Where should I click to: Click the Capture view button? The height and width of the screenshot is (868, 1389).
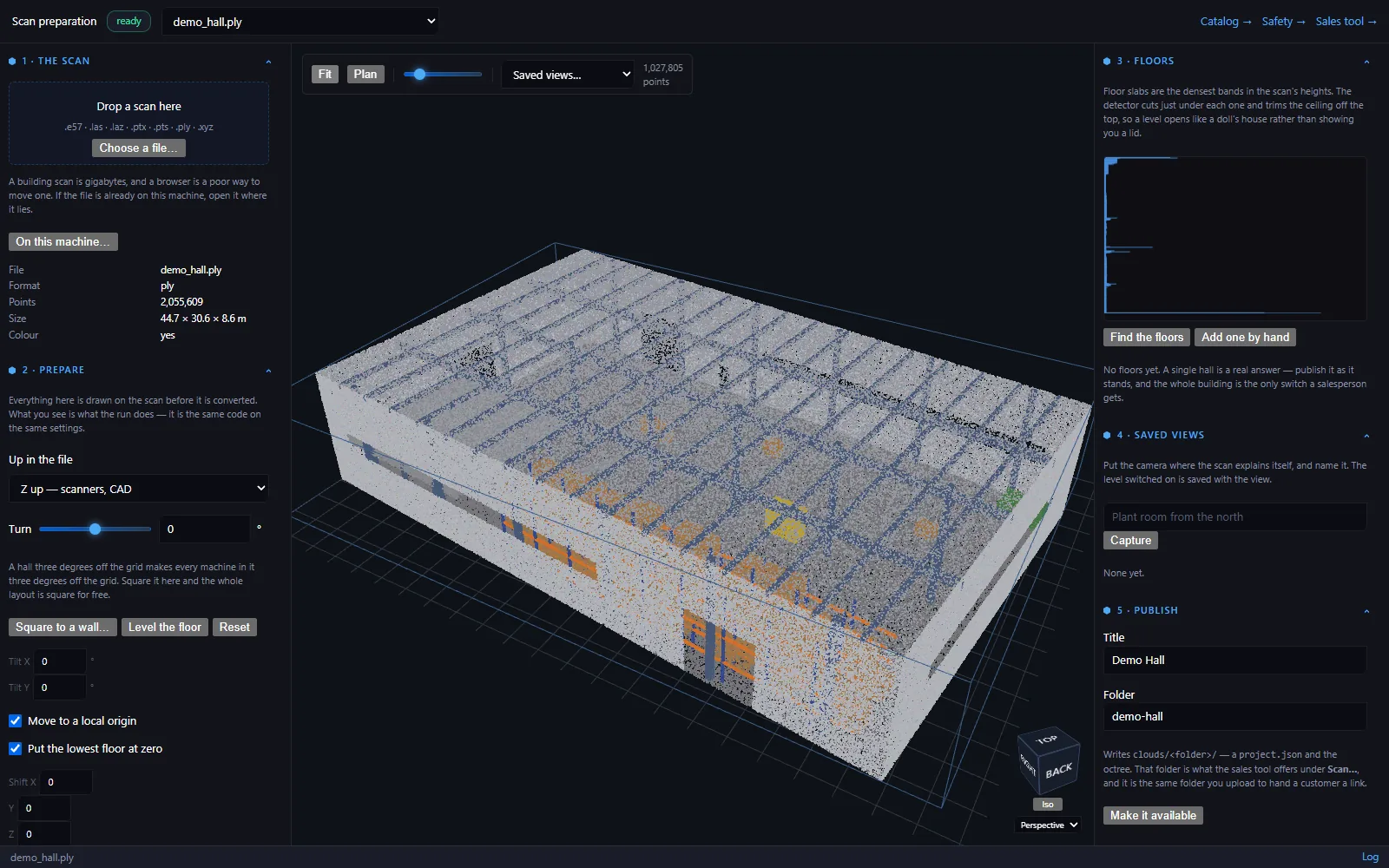(x=1130, y=540)
